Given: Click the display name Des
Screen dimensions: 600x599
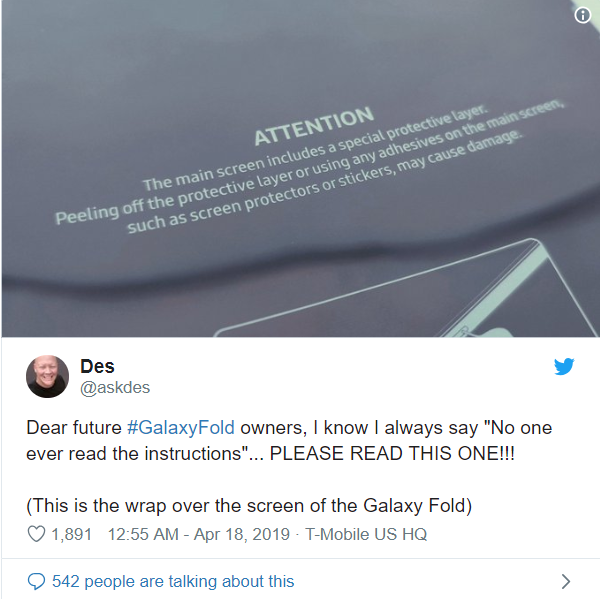Looking at the screenshot, I should point(97,366).
